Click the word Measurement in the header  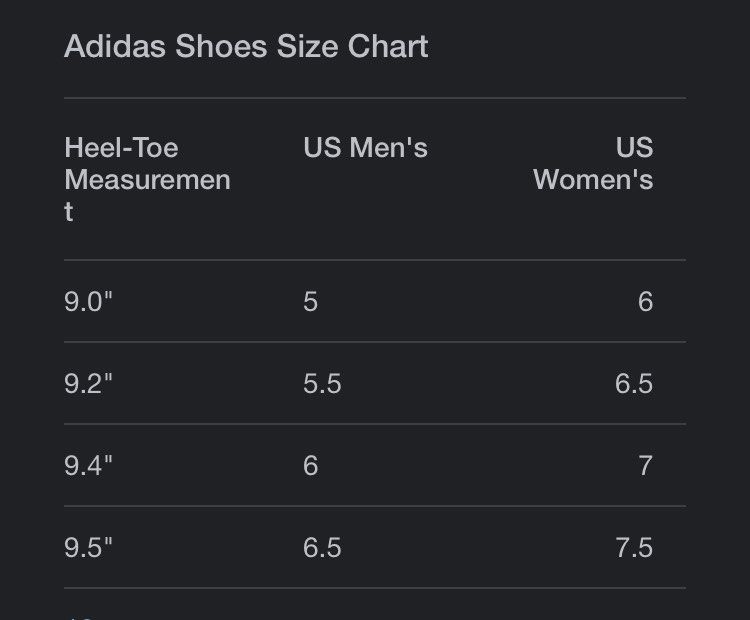(147, 196)
